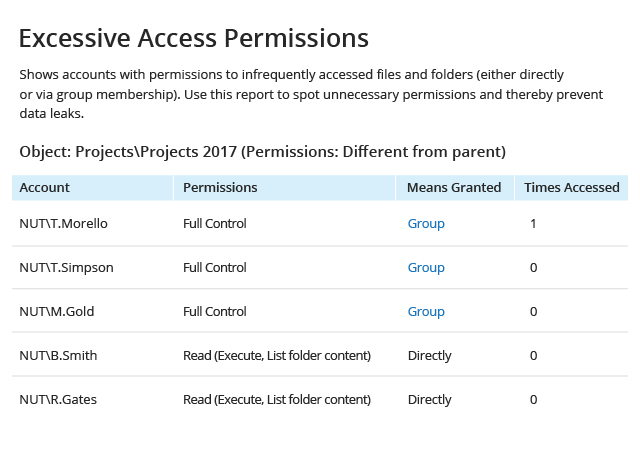Select the Times Accessed value for T.Morello
This screenshot has width=640, height=450.
(x=533, y=224)
